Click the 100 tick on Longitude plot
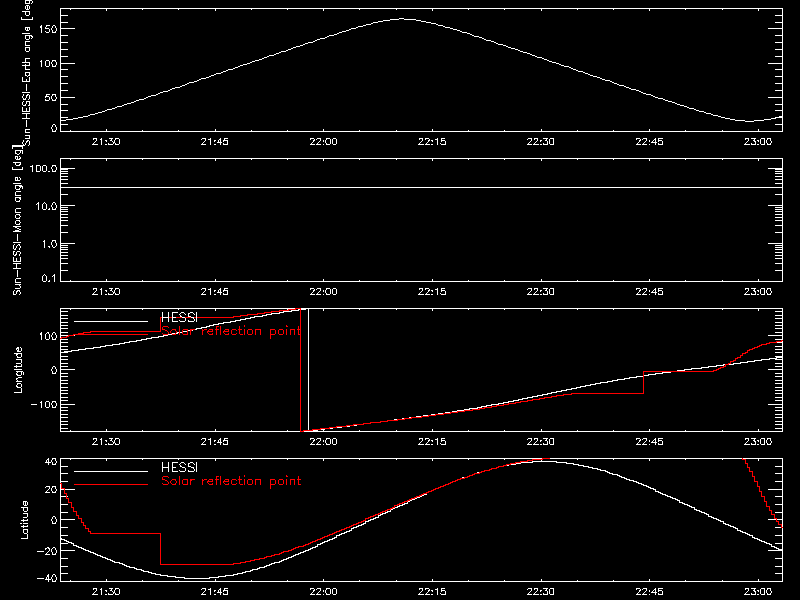Image resolution: width=800 pixels, height=600 pixels. point(47,336)
